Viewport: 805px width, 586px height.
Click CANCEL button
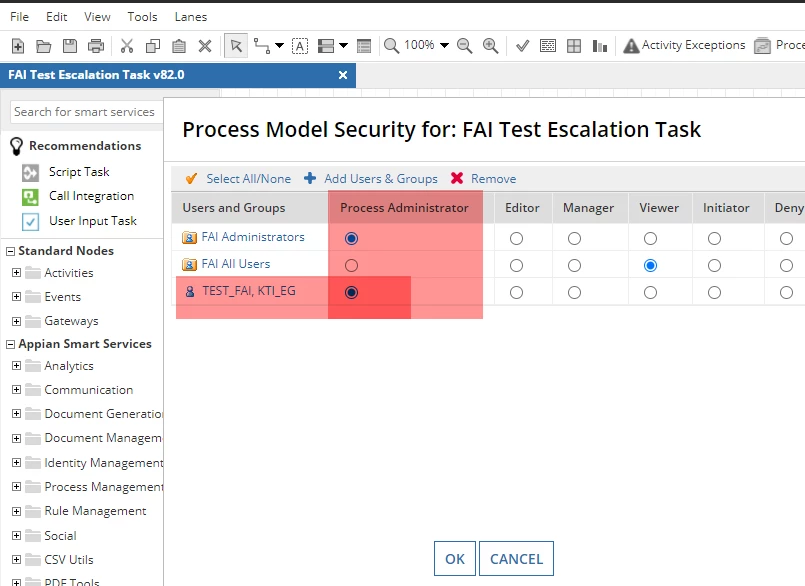[516, 559]
